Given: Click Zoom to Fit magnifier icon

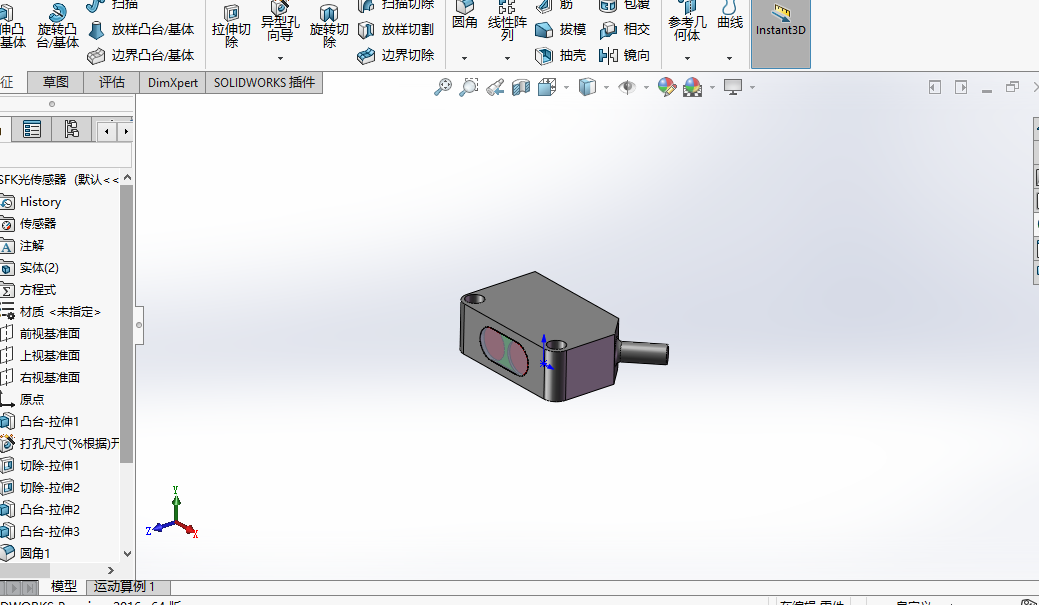Looking at the screenshot, I should pos(443,87).
